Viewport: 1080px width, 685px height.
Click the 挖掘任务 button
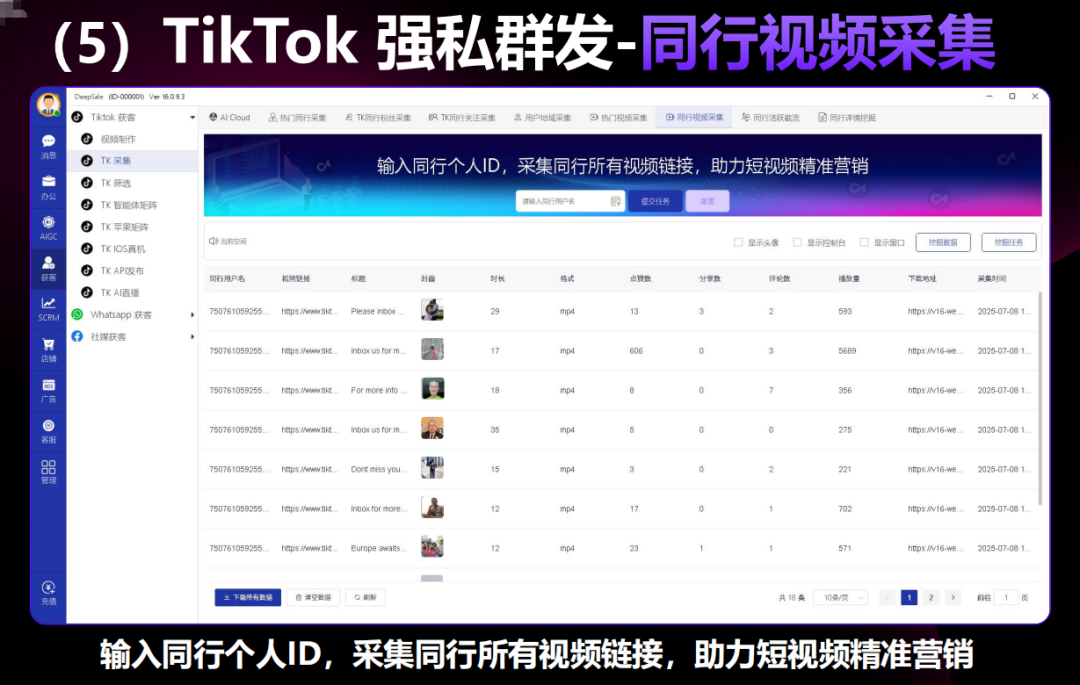click(x=1008, y=242)
